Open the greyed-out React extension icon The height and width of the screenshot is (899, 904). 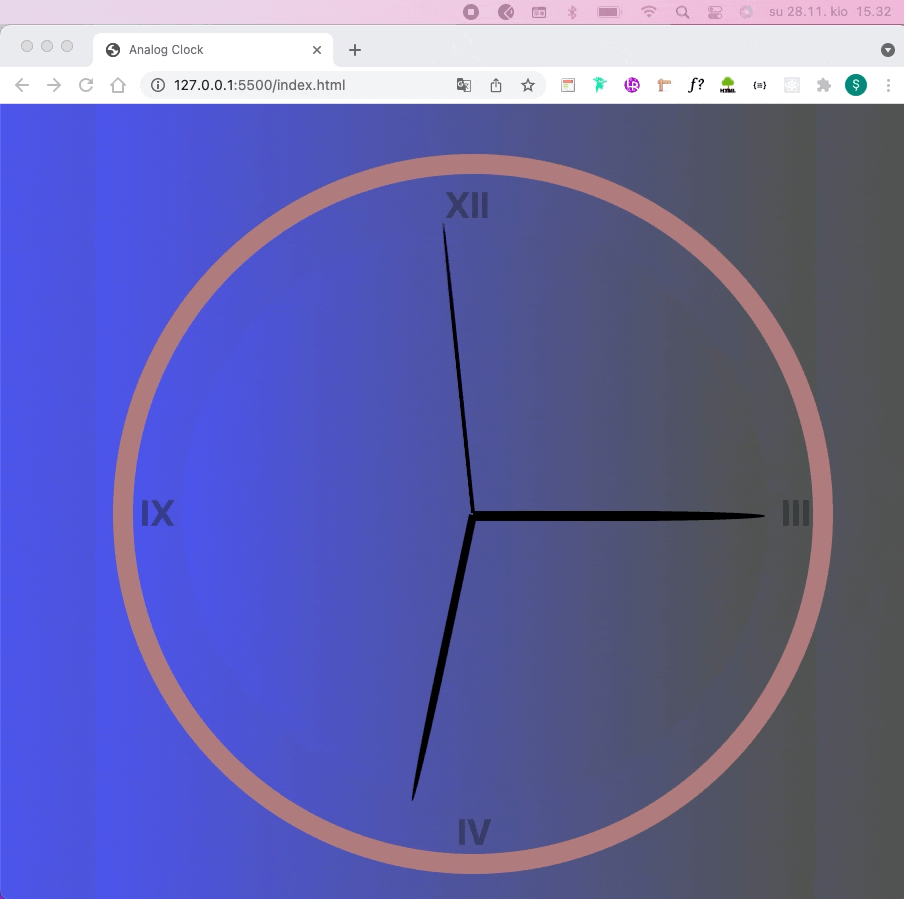792,85
